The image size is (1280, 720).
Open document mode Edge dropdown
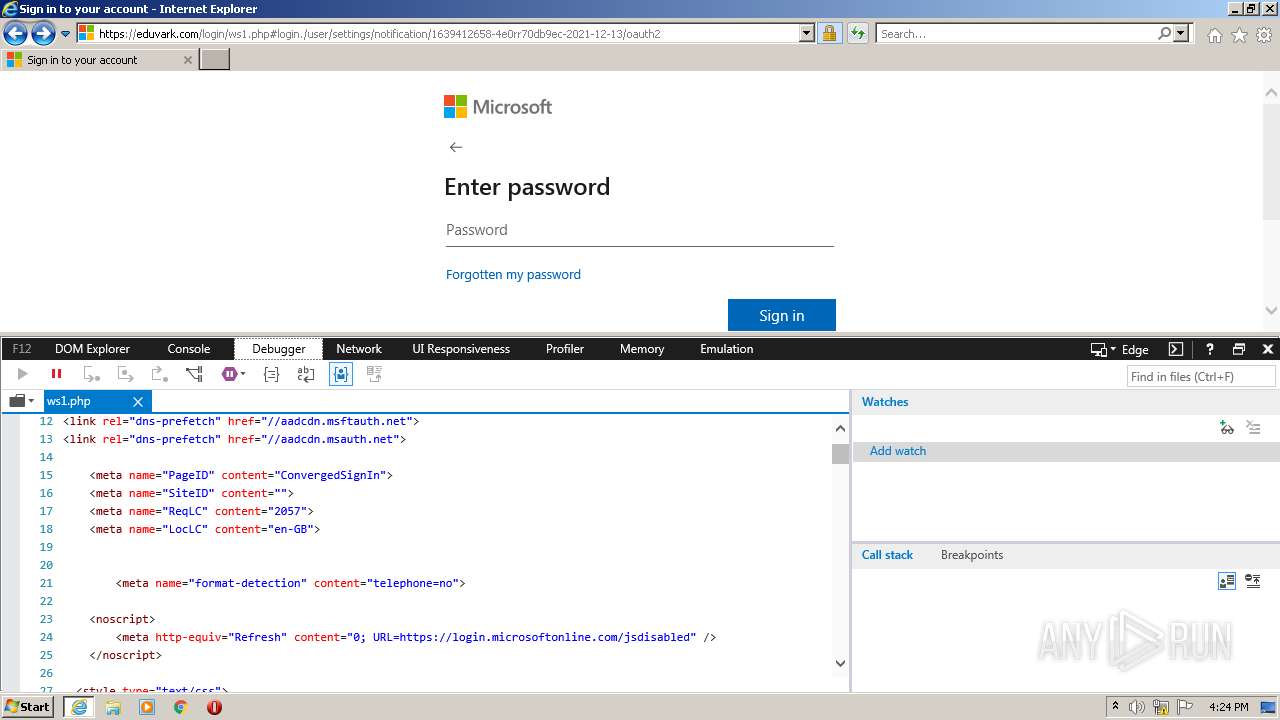click(1120, 349)
